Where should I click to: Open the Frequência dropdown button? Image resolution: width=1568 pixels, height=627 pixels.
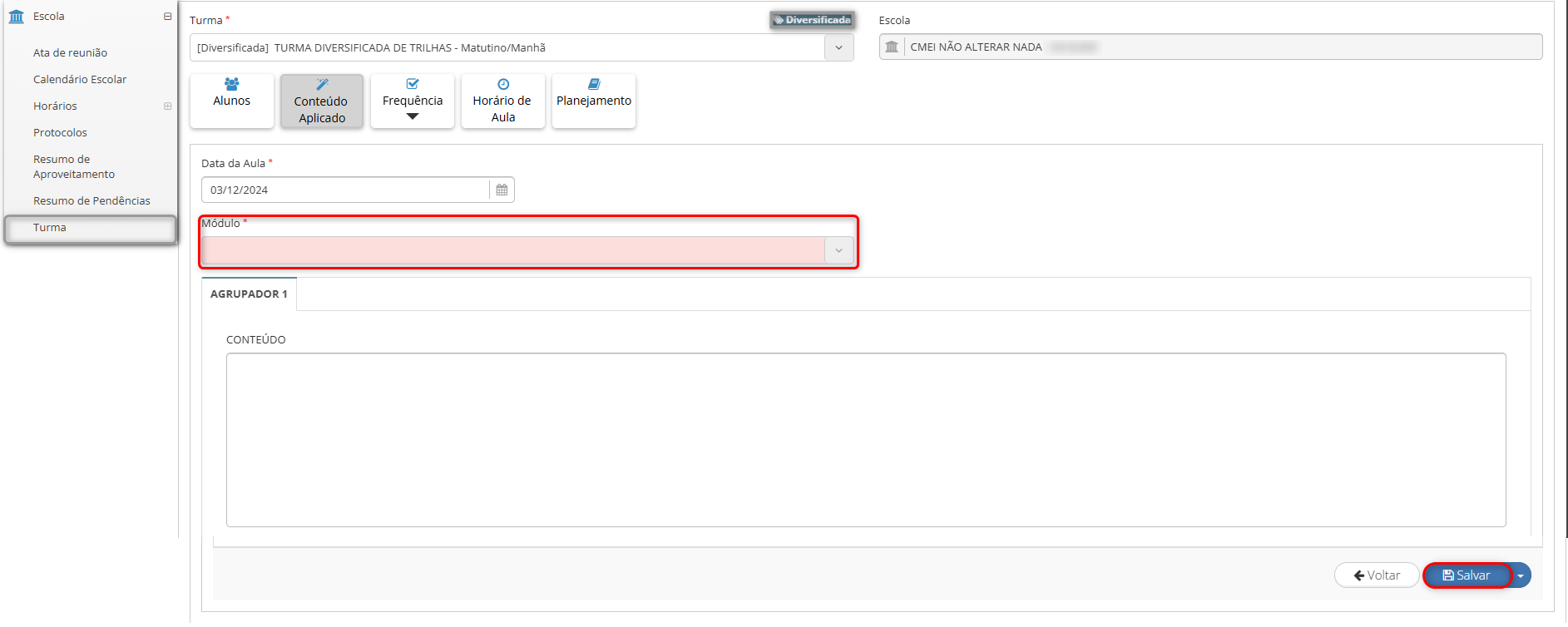pyautogui.click(x=413, y=101)
